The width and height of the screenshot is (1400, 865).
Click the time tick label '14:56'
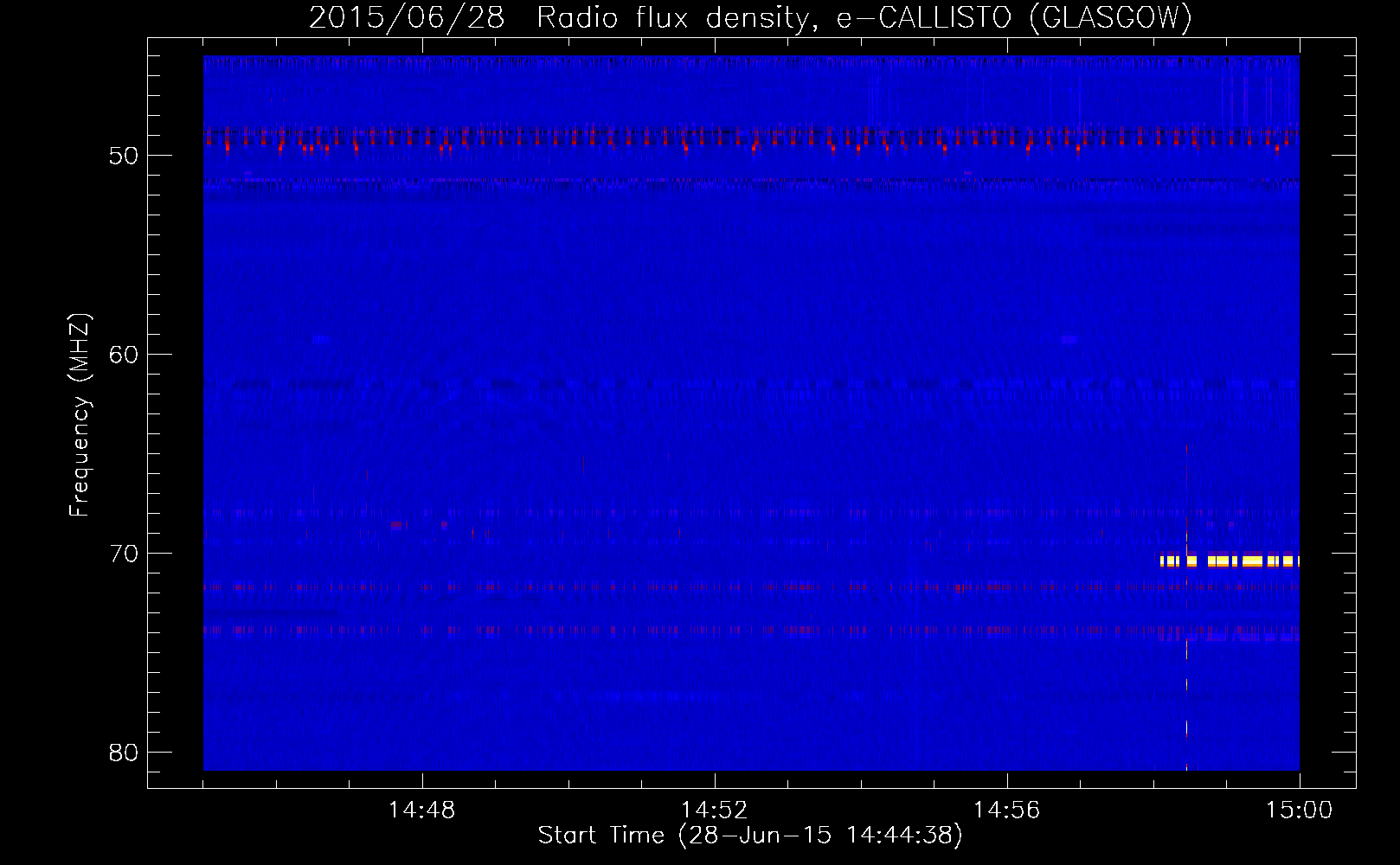click(1007, 811)
